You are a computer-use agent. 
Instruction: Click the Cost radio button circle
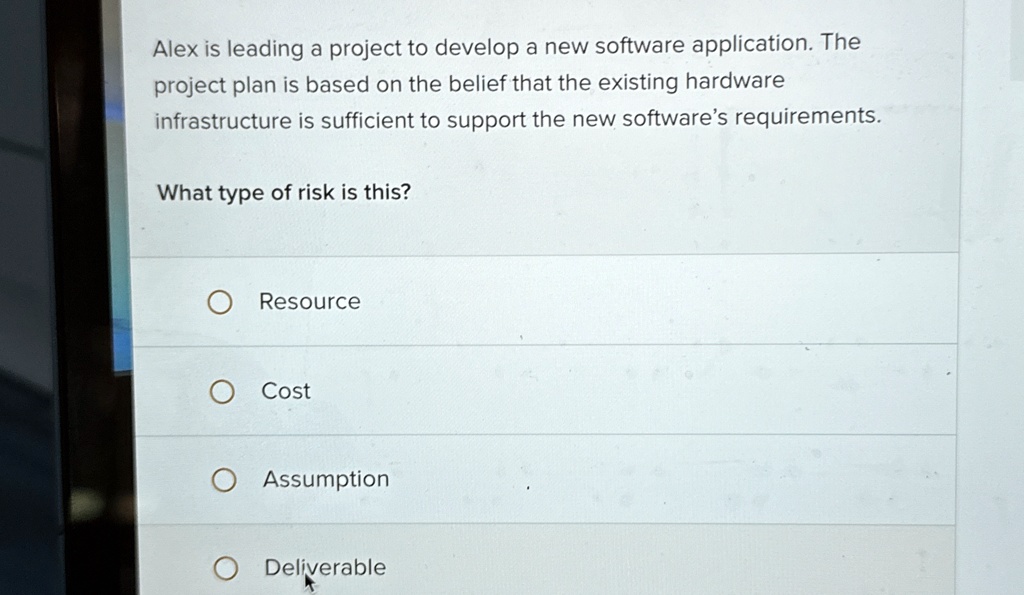coord(222,391)
